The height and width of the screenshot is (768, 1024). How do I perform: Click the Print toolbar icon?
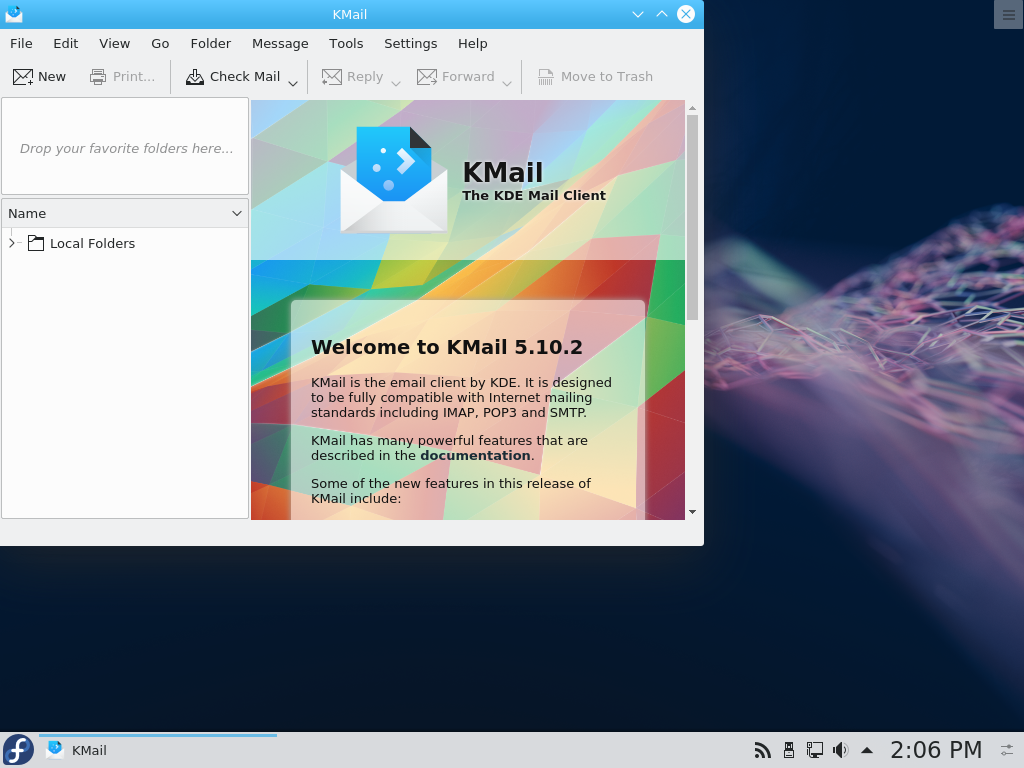coord(98,77)
